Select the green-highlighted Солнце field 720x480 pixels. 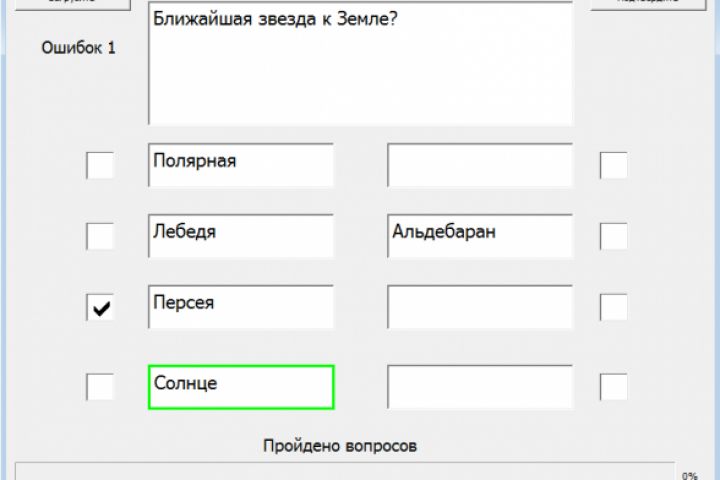[x=240, y=387]
